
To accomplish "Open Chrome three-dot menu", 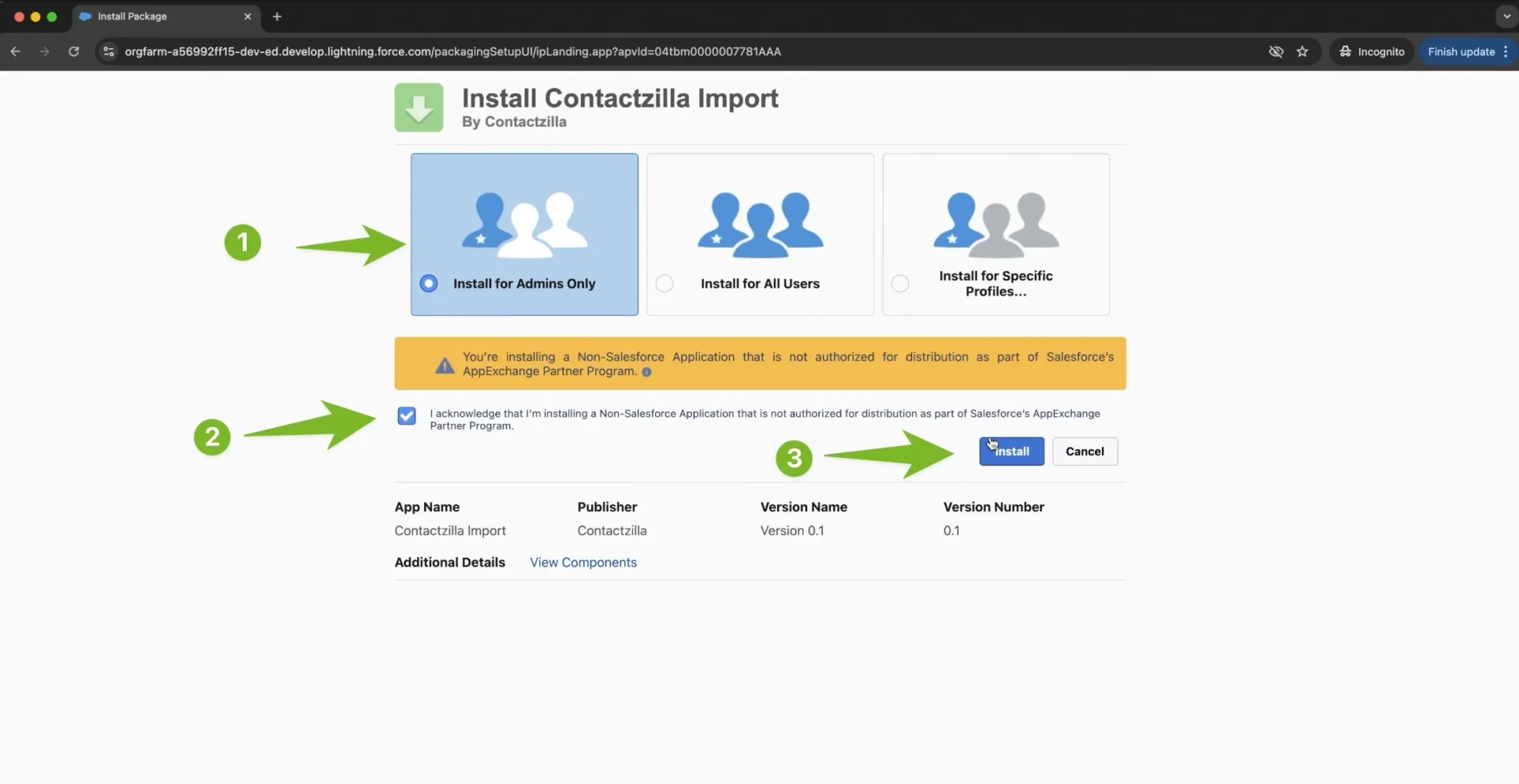I will pyautogui.click(x=1506, y=51).
